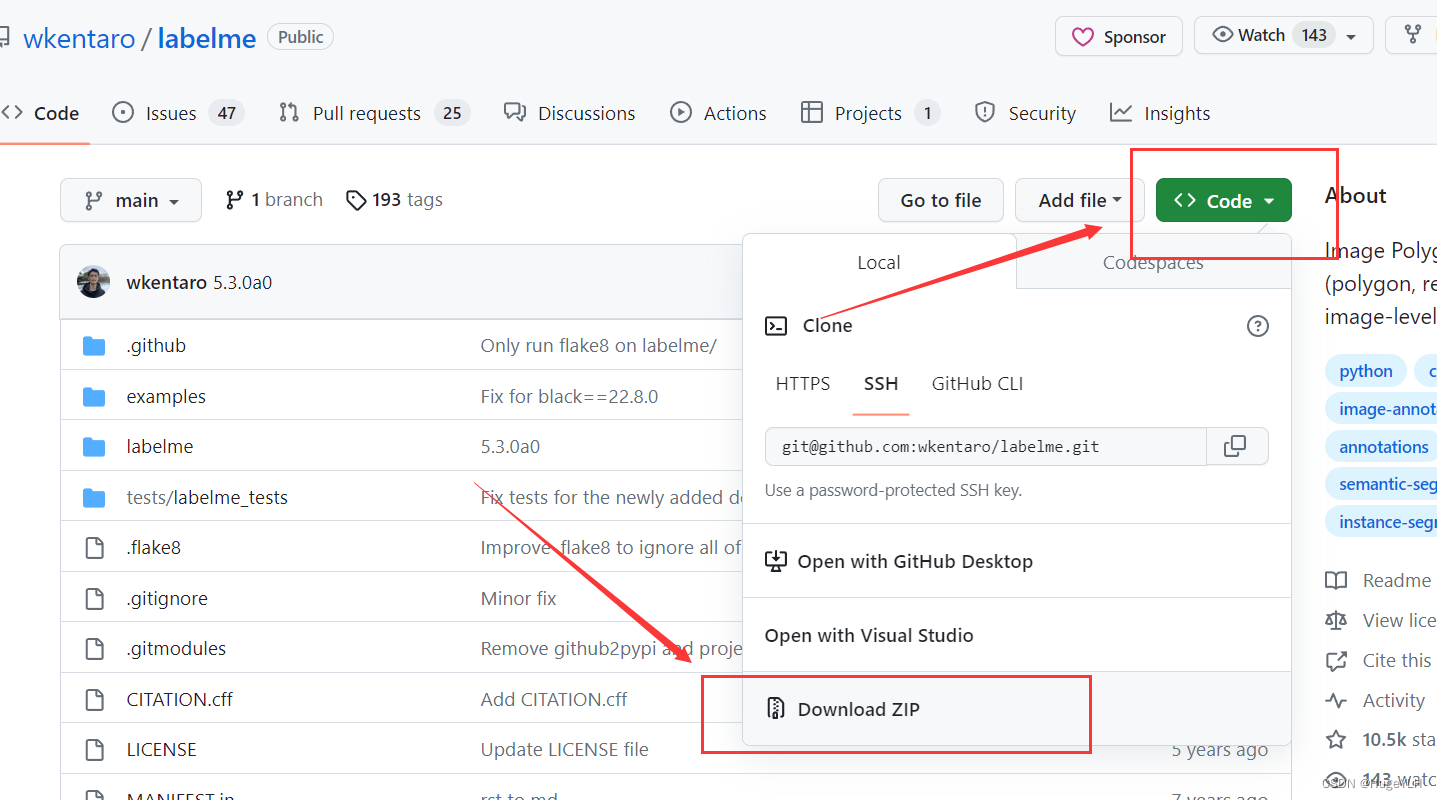Screen dimensions: 1437x800
Task: Select the GitHub CLI clone option
Action: [x=977, y=384]
